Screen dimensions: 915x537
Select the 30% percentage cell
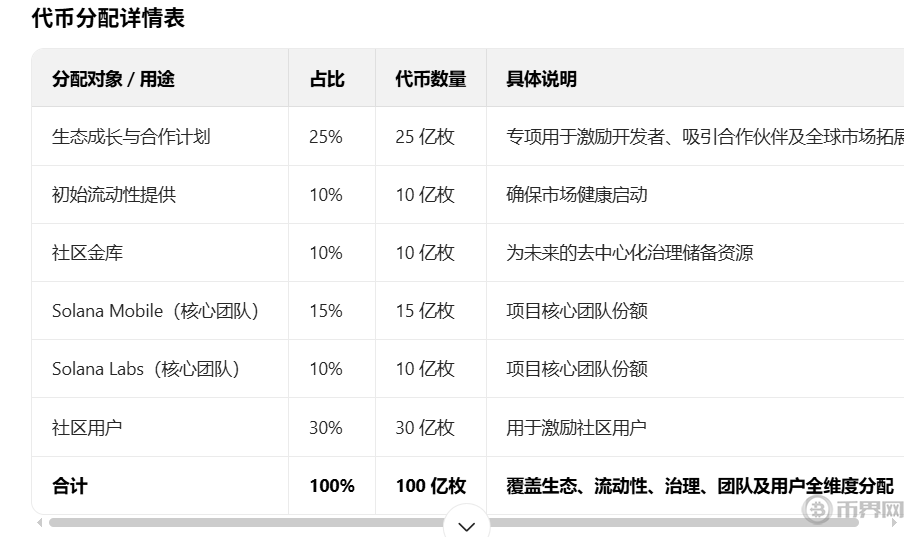click(326, 427)
